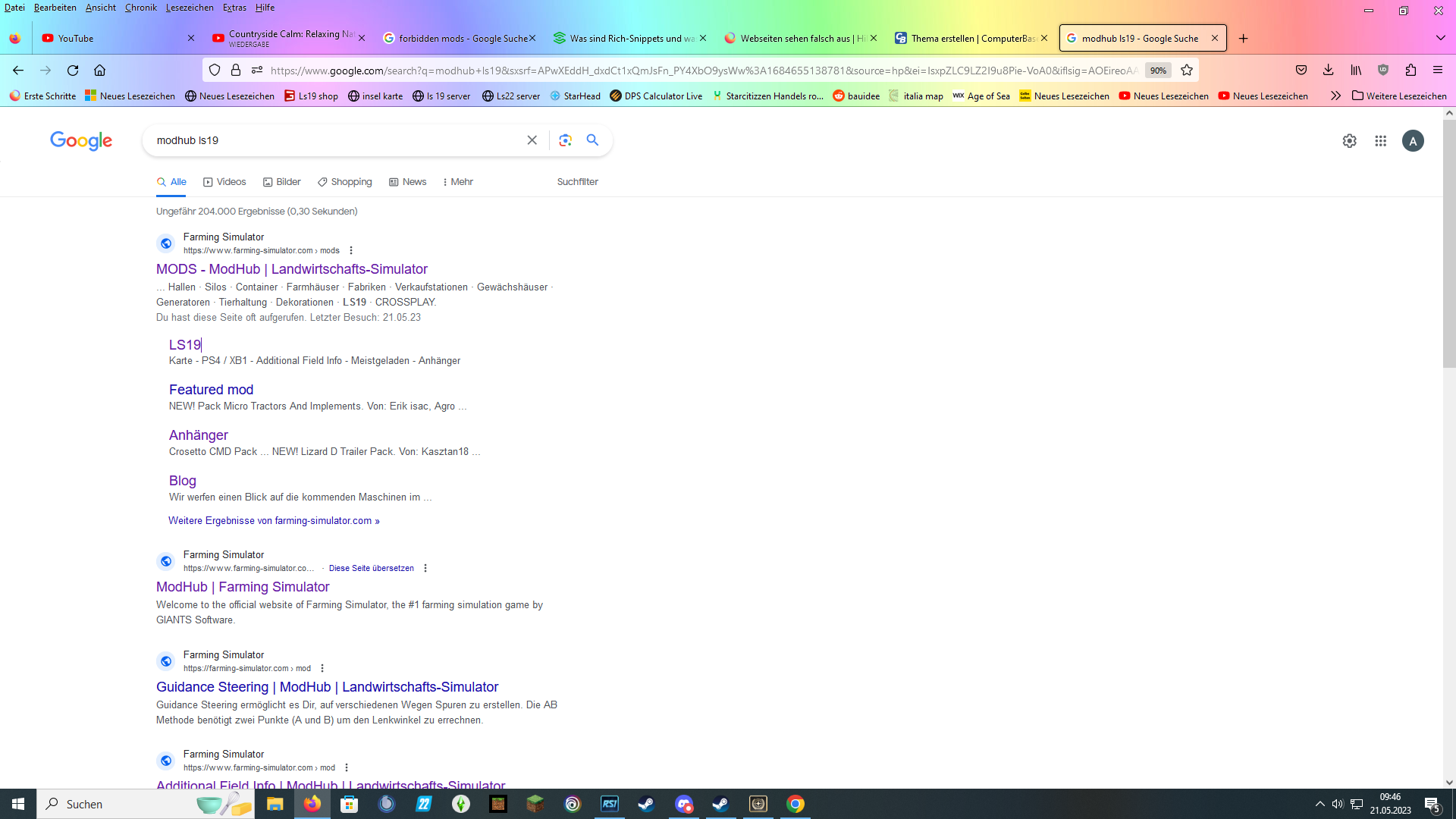This screenshot has width=1456, height=819.
Task: Toggle the system volume in the tray
Action: [x=1337, y=804]
